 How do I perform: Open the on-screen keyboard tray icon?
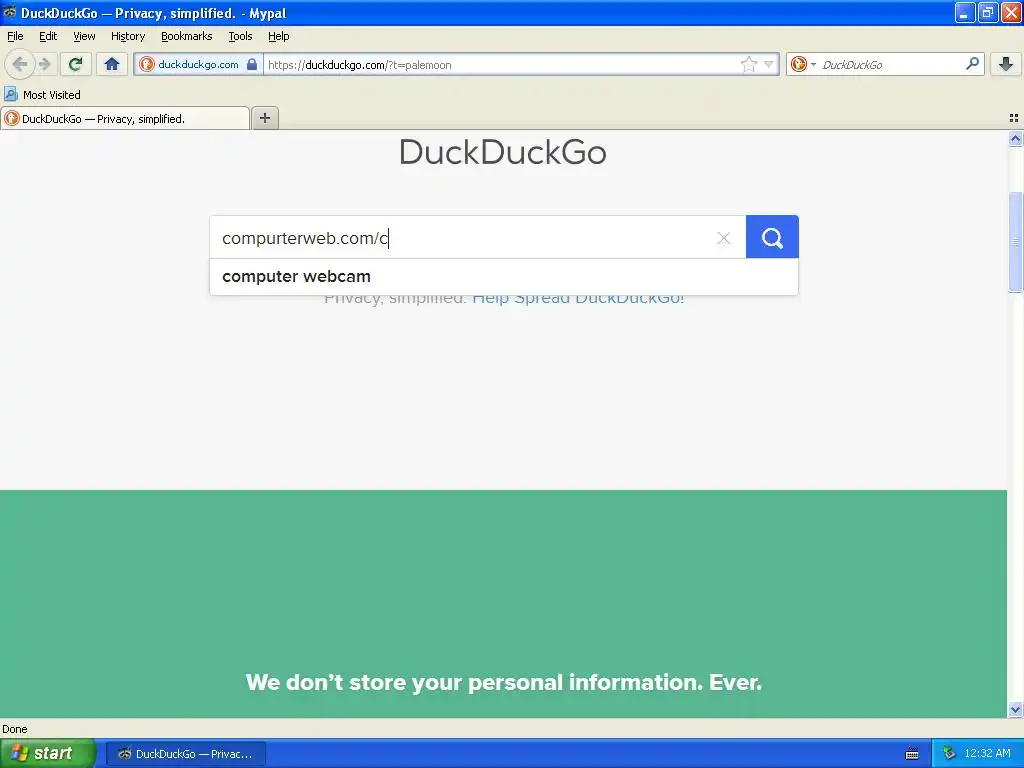[912, 754]
